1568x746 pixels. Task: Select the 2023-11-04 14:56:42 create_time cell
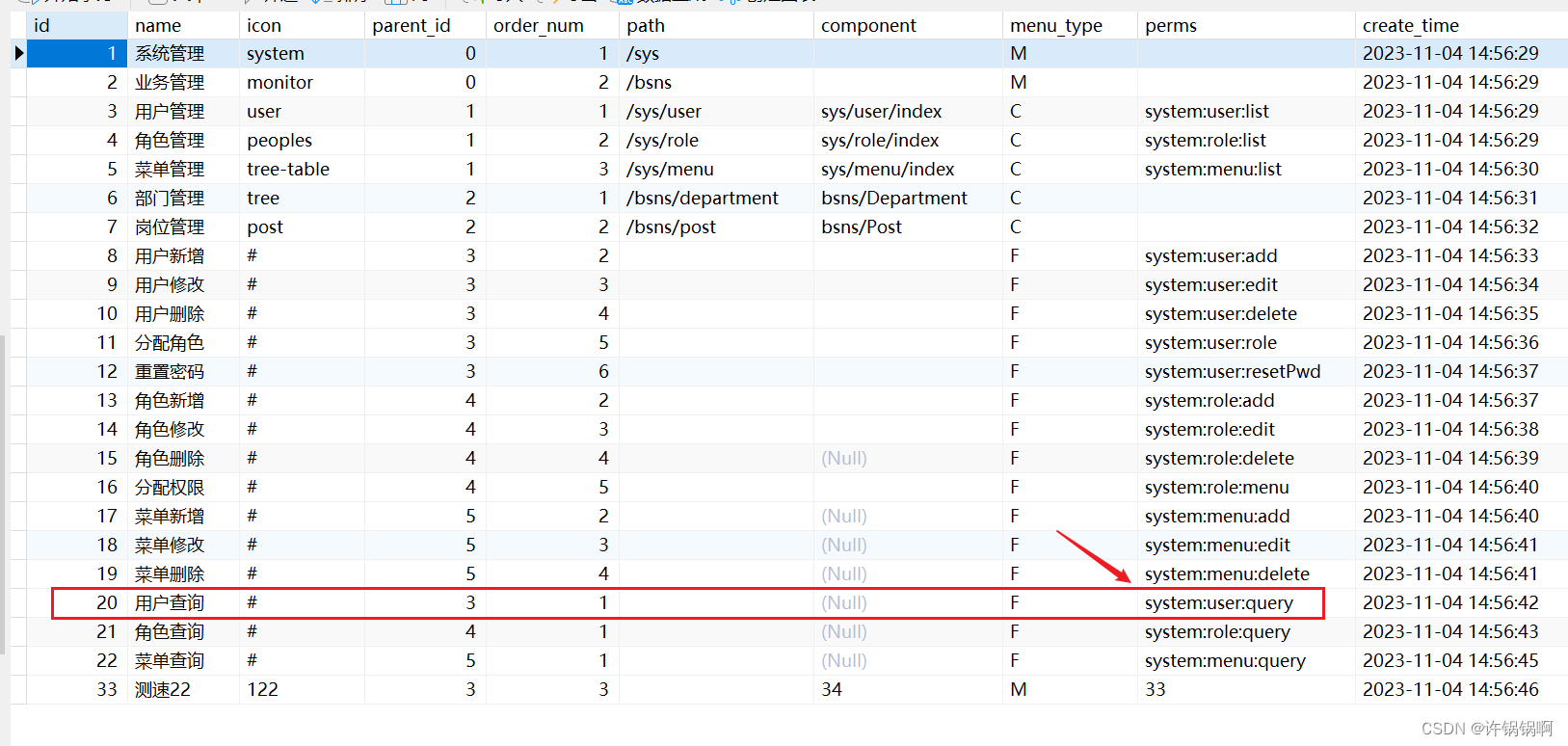(x=1461, y=603)
